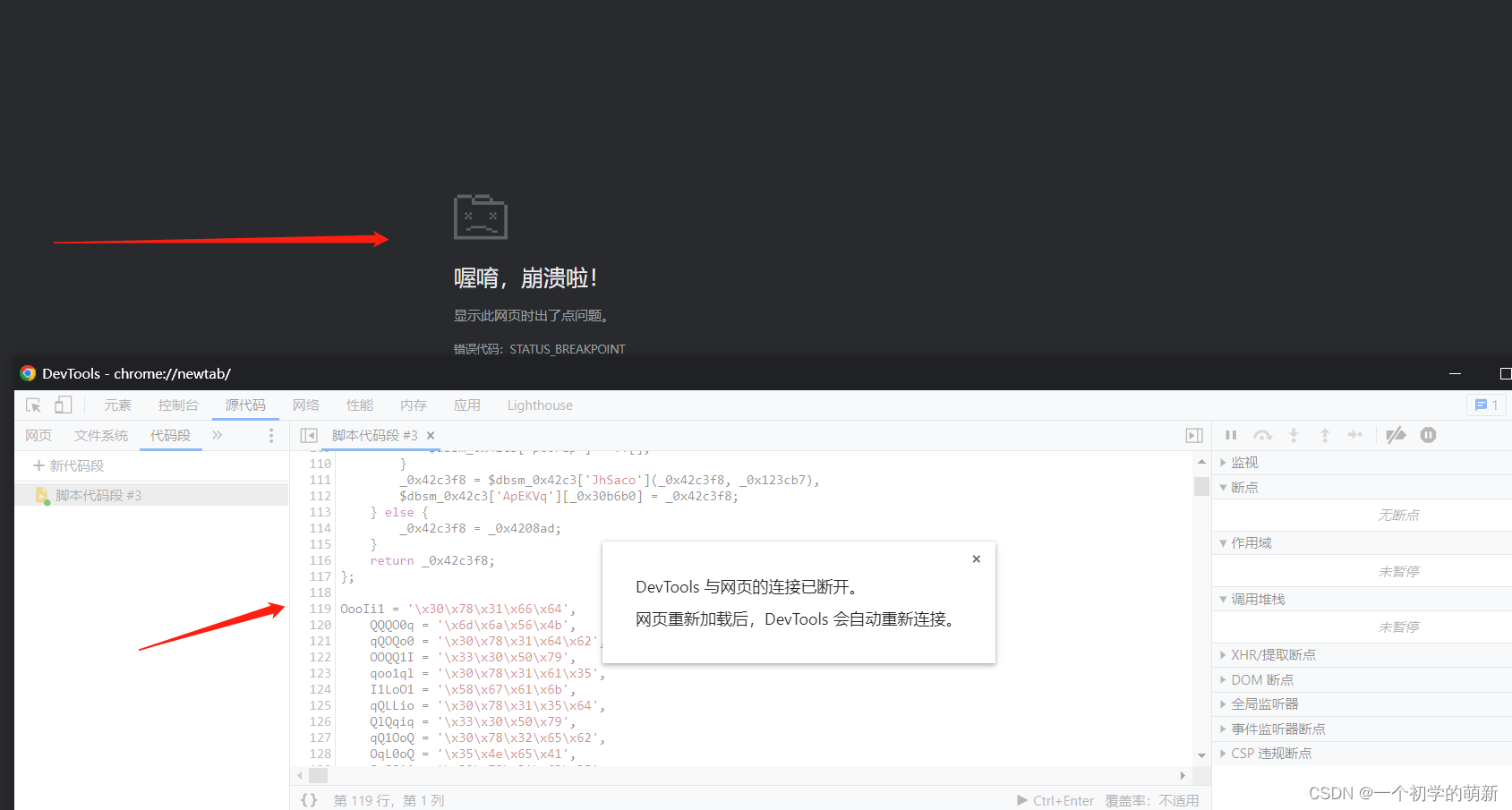Click the step out icon
The image size is (1512, 810).
1325,435
